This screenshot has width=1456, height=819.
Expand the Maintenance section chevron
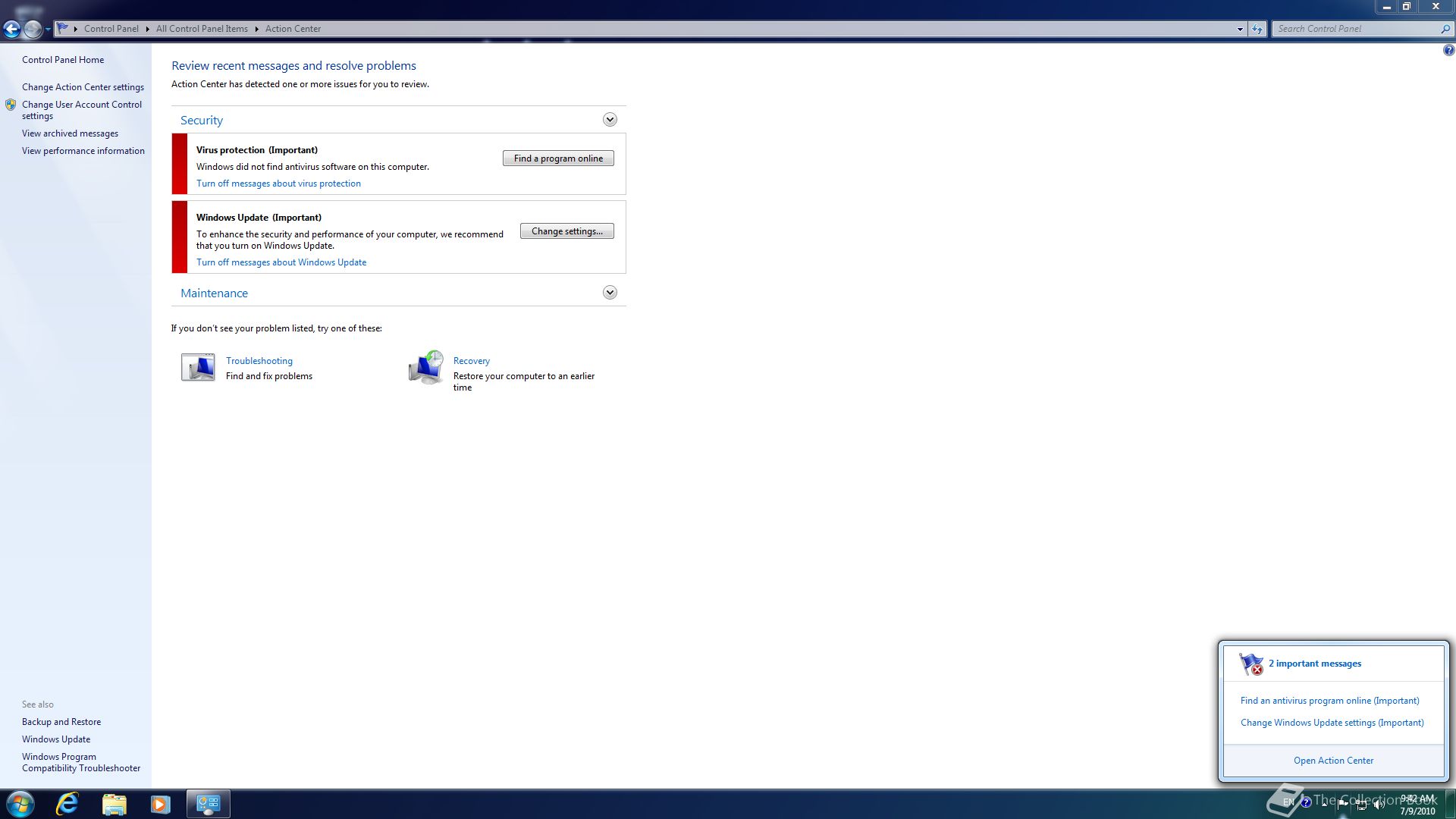pyautogui.click(x=610, y=293)
